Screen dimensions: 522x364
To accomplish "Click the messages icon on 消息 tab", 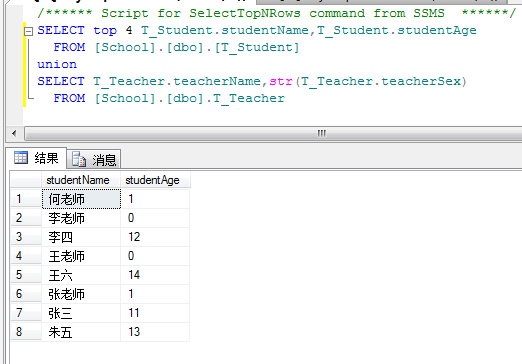I will coord(79,159).
